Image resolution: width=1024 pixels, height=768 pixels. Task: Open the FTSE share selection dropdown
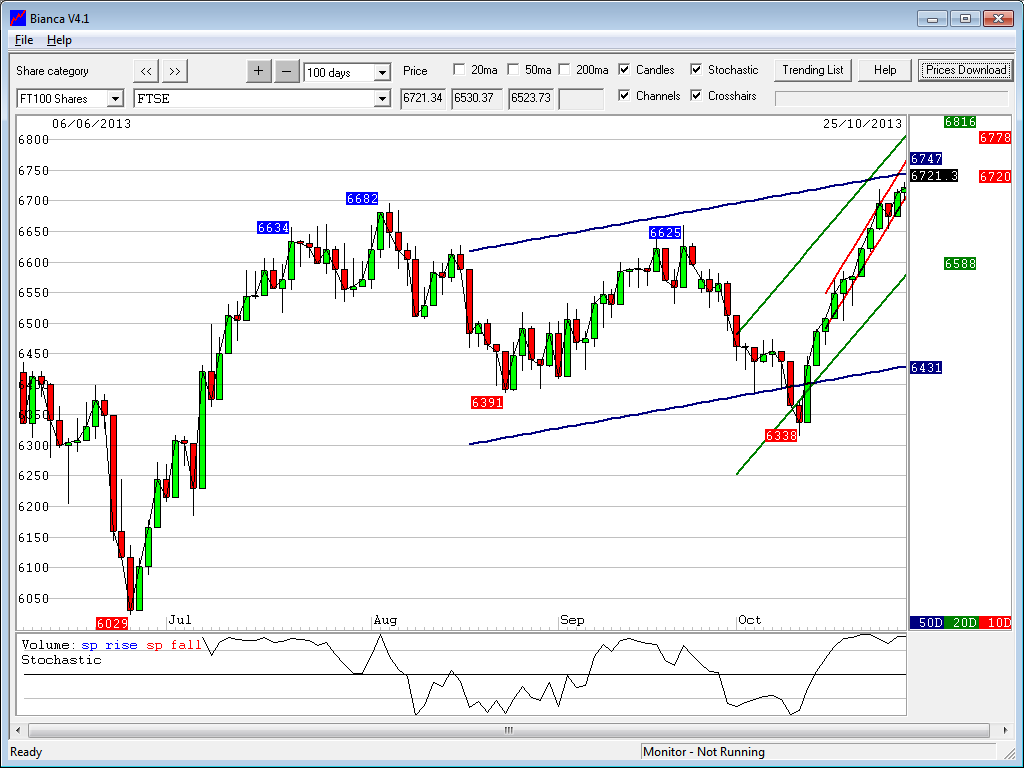point(382,98)
